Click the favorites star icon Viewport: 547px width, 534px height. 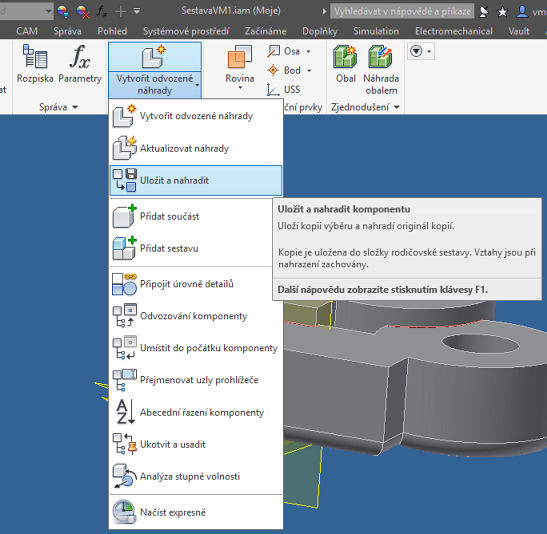pos(502,12)
